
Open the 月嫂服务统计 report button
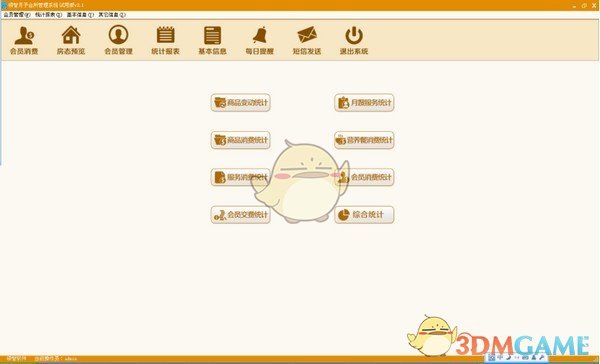[364, 103]
